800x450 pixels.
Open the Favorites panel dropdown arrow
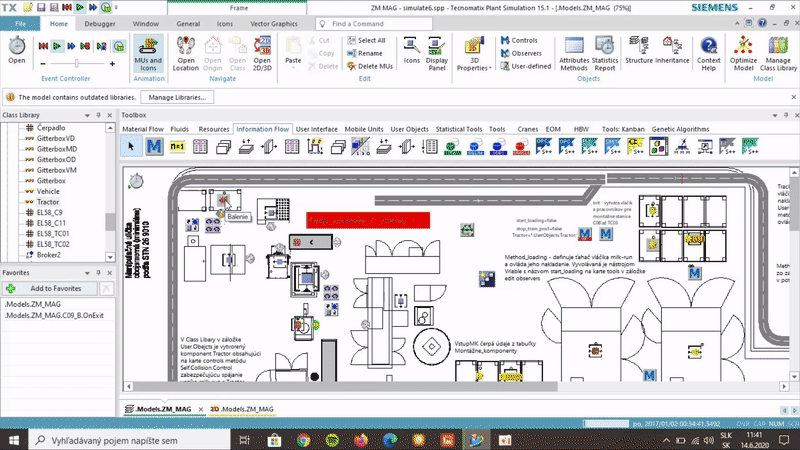pos(87,273)
